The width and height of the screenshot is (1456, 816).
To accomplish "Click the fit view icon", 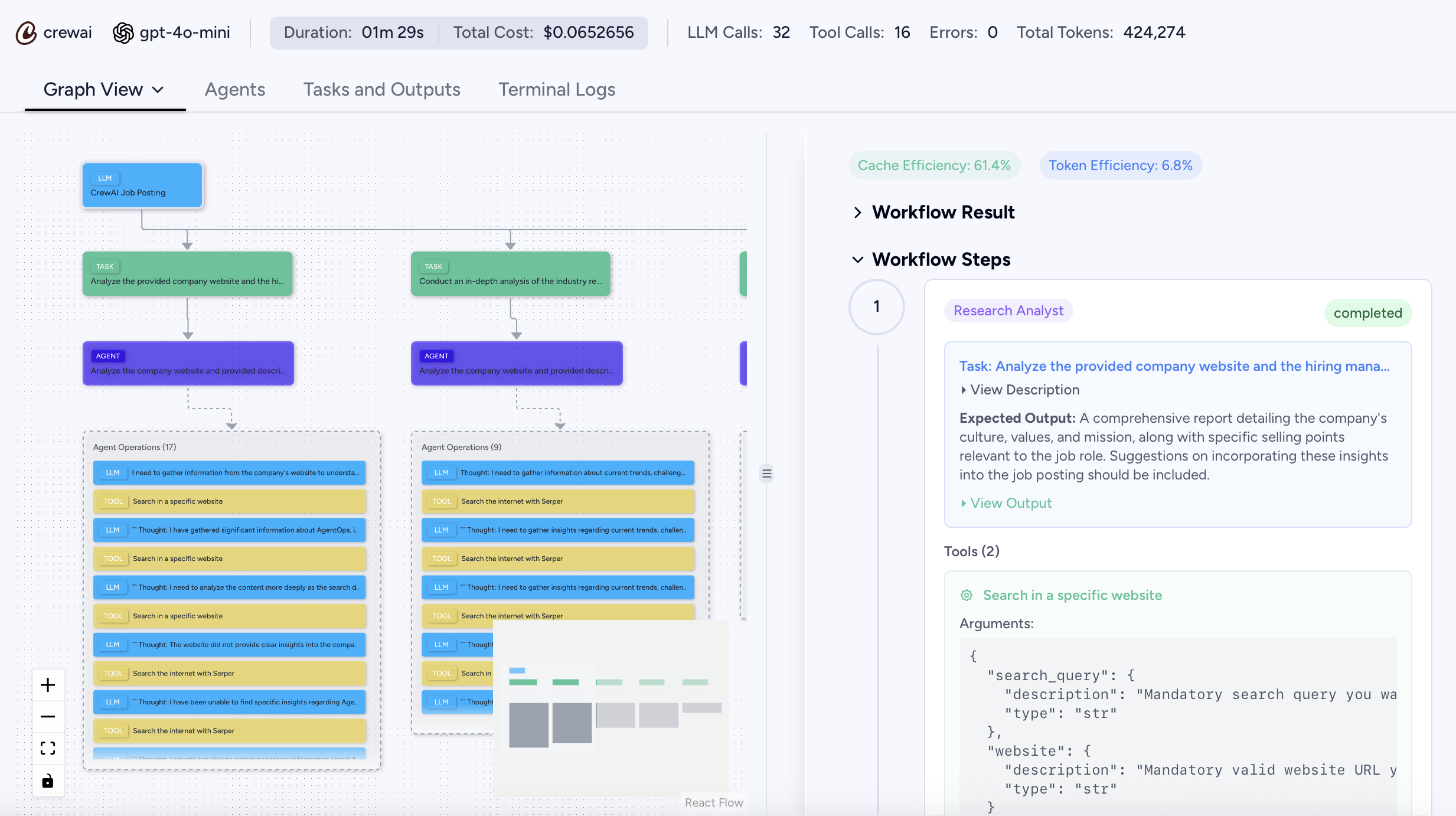I will coord(48,749).
